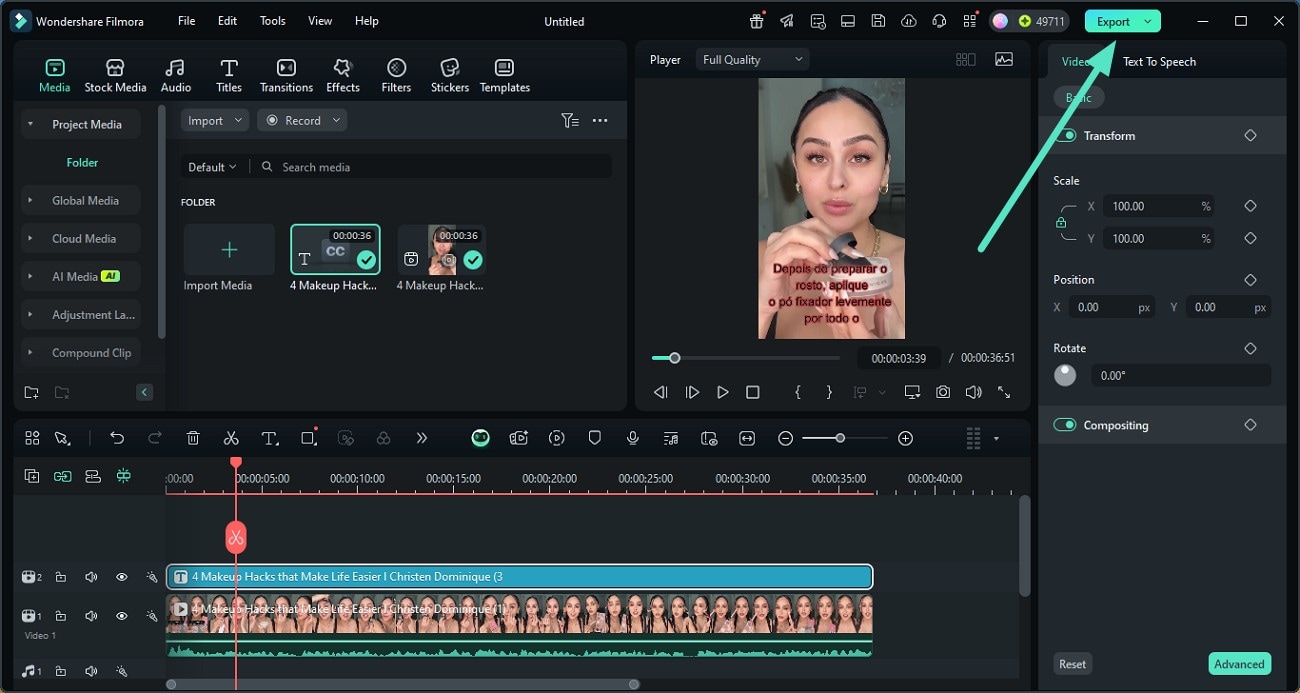The width and height of the screenshot is (1300, 693).
Task: Open the user account avatar
Action: point(999,21)
